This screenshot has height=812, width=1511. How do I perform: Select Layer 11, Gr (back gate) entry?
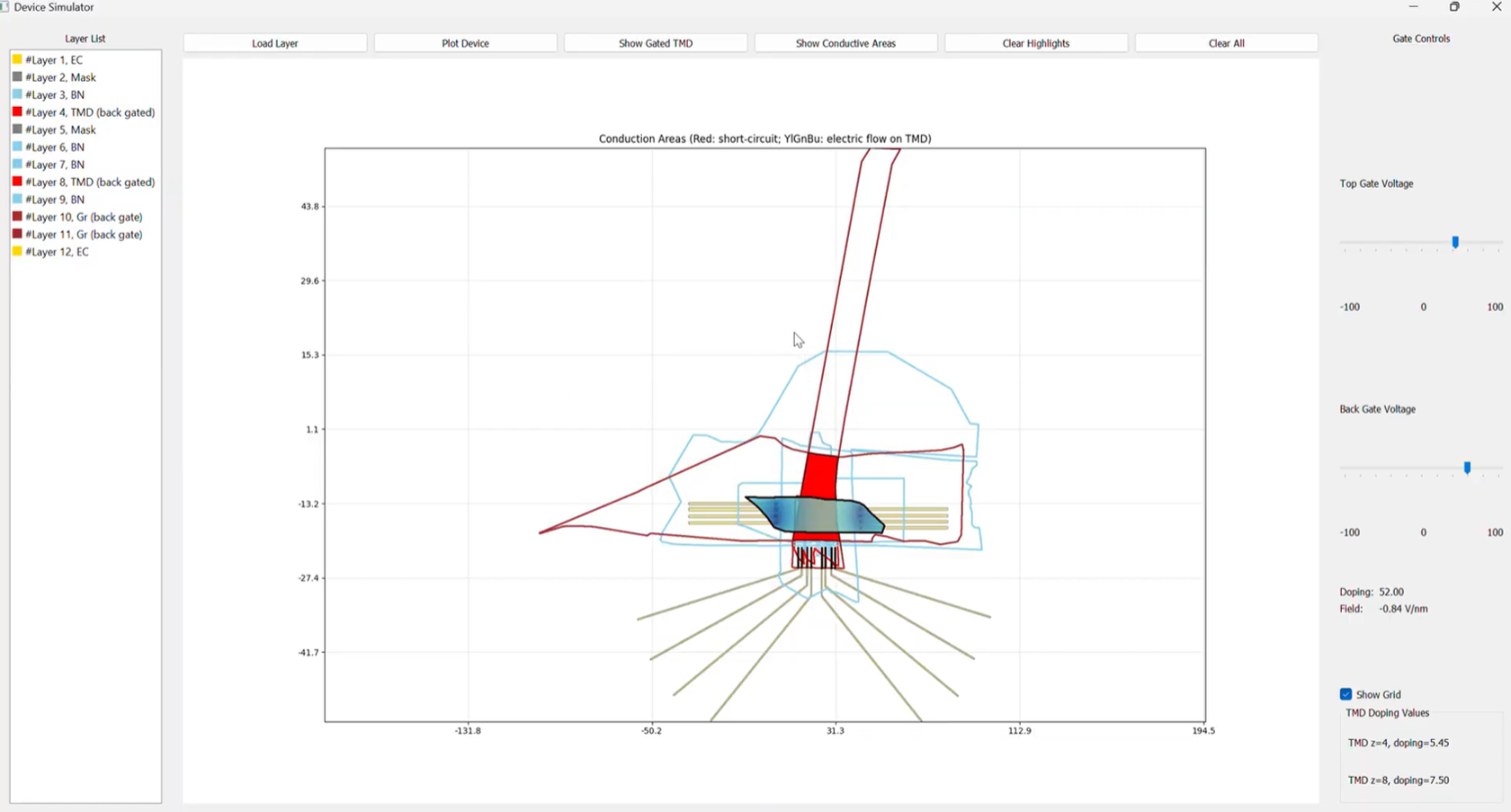pyautogui.click(x=84, y=235)
